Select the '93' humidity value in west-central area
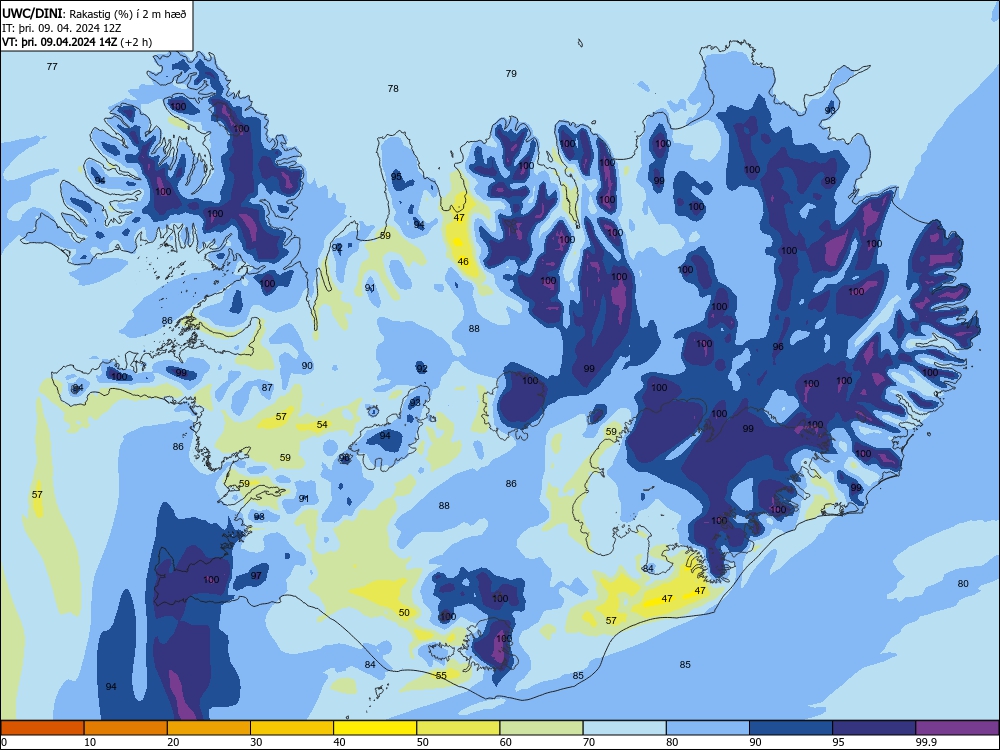 tap(415, 402)
